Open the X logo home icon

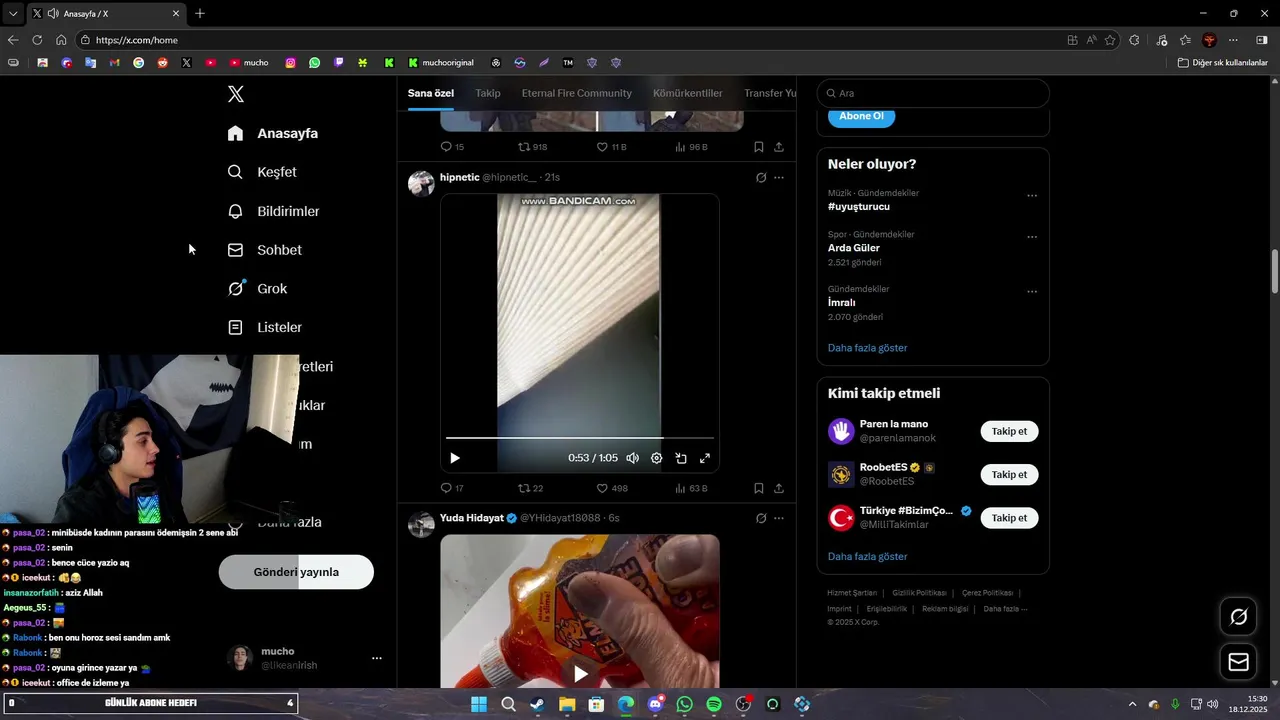pos(236,94)
